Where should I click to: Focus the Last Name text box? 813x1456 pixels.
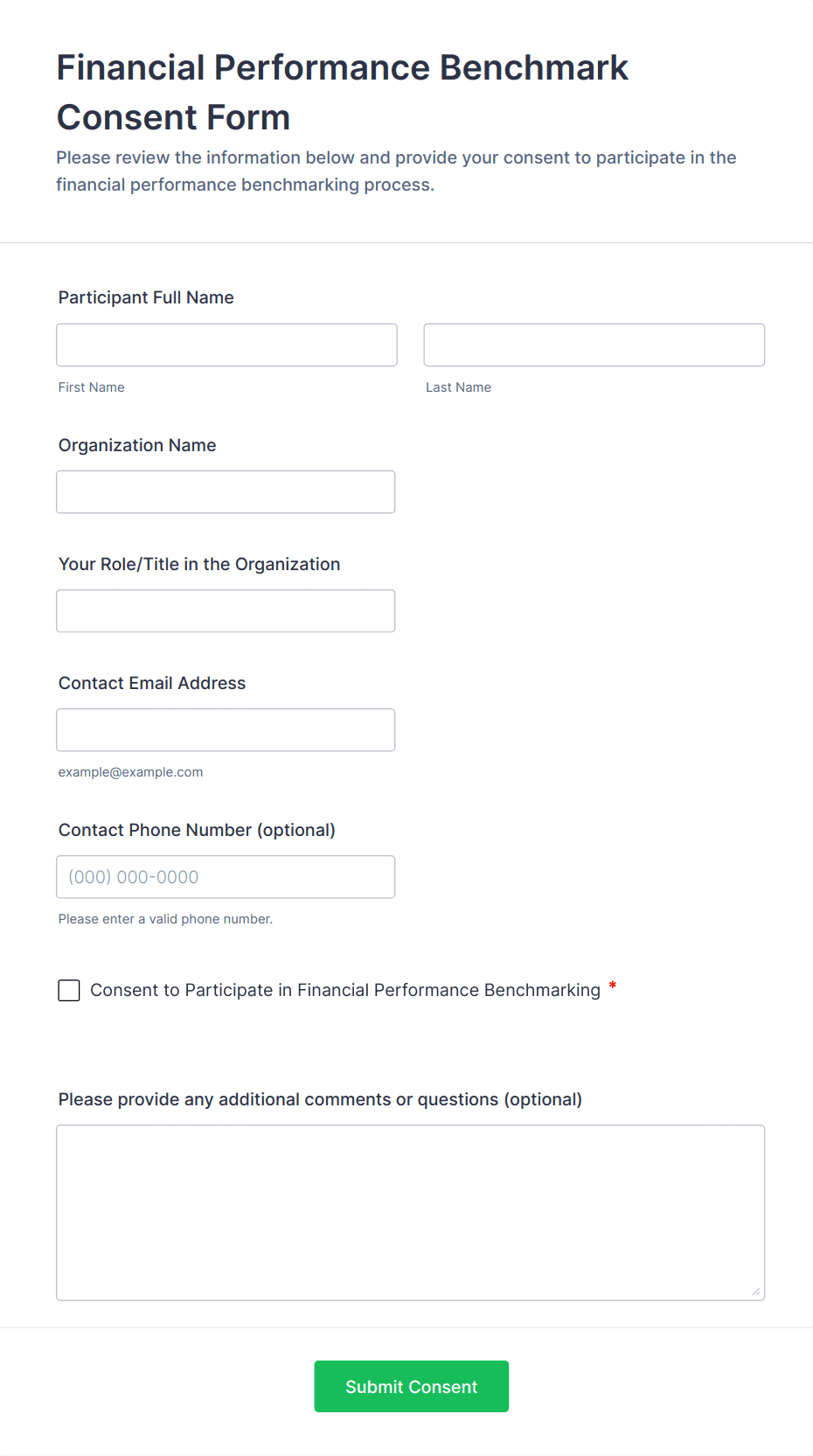coord(594,345)
